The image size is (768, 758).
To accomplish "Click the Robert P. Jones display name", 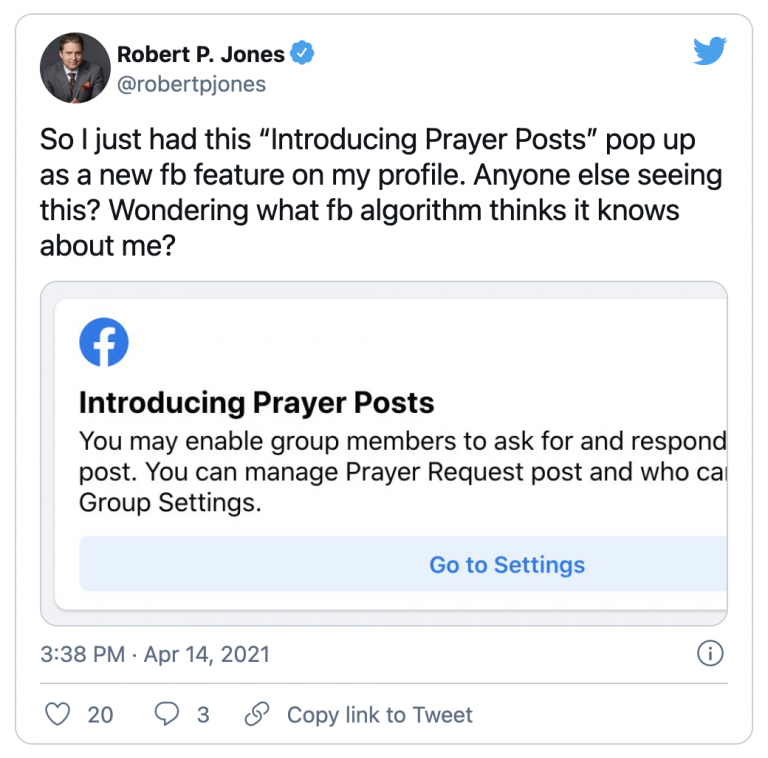I will pos(201,54).
